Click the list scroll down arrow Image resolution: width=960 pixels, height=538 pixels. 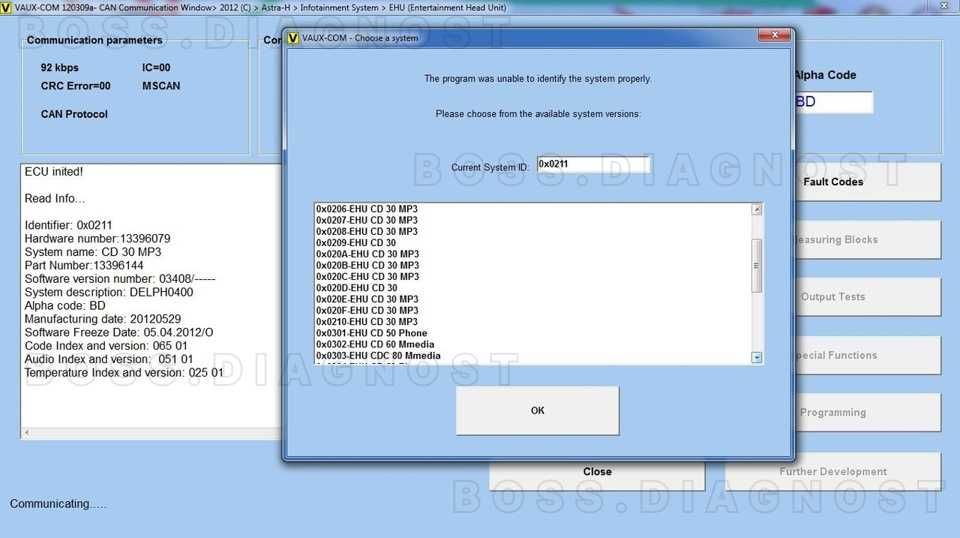(x=757, y=357)
